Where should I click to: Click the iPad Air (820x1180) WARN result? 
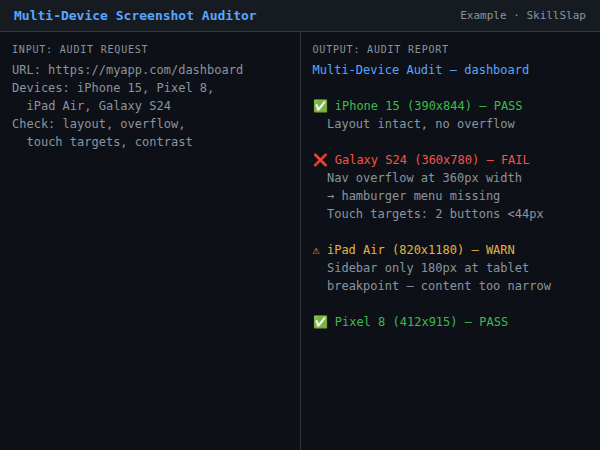point(425,250)
